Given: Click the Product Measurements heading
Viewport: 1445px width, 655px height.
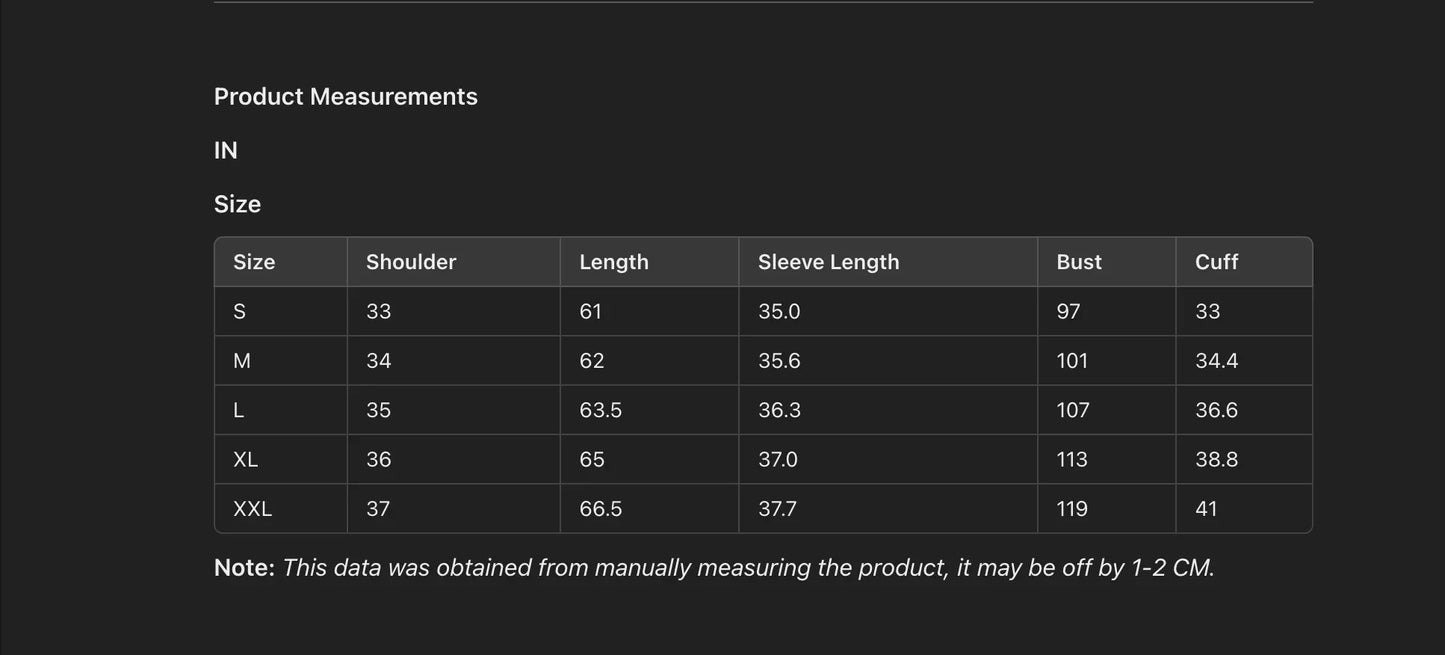Looking at the screenshot, I should [x=345, y=96].
